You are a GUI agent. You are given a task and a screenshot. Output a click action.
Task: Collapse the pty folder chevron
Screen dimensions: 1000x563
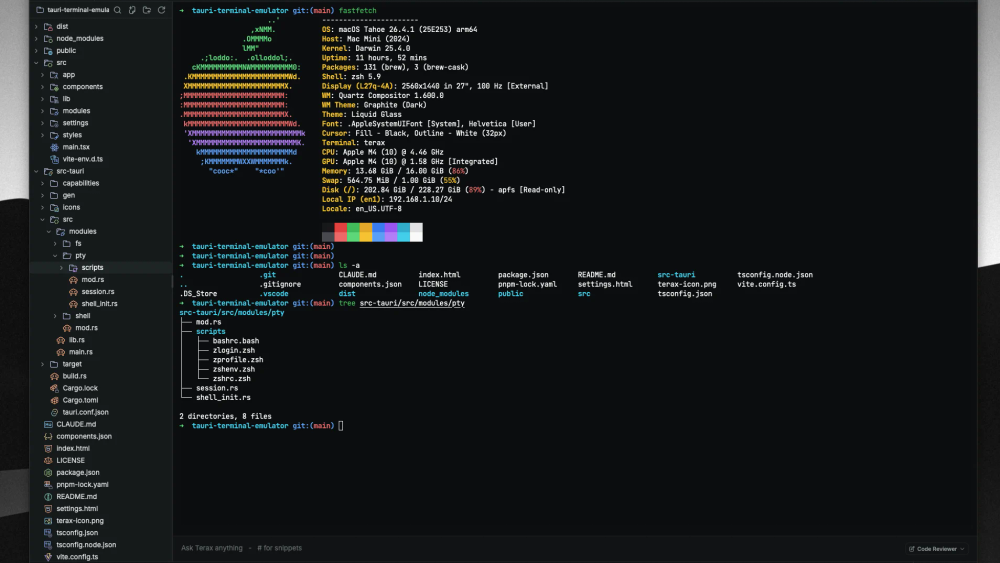tap(55, 256)
